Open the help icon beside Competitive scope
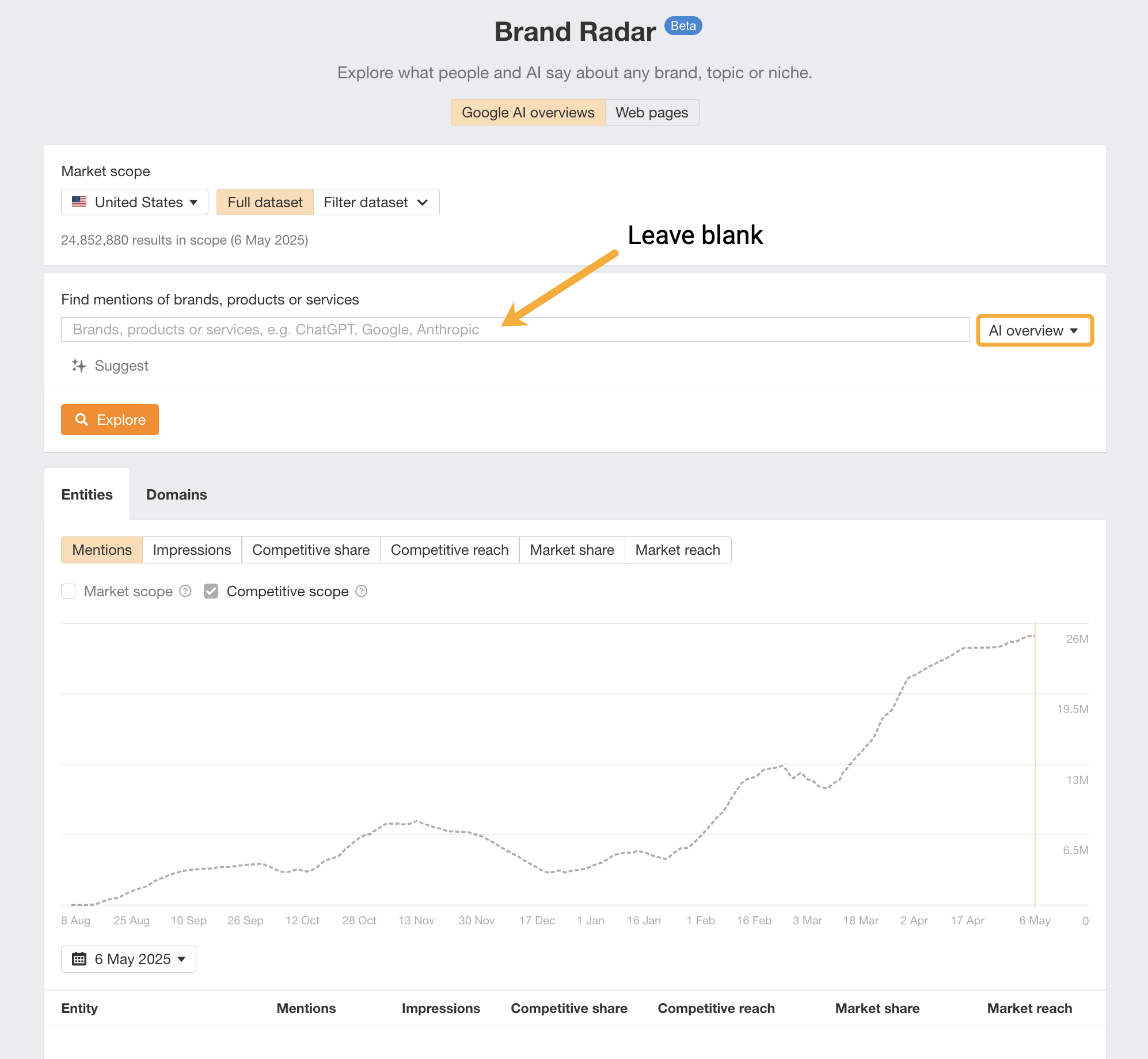This screenshot has height=1059, width=1148. [361, 591]
